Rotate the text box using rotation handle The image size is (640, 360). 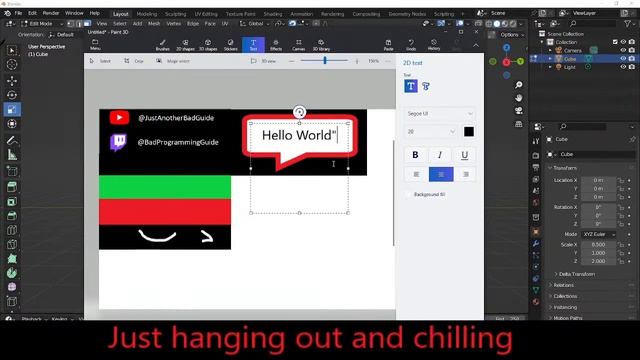coord(299,112)
